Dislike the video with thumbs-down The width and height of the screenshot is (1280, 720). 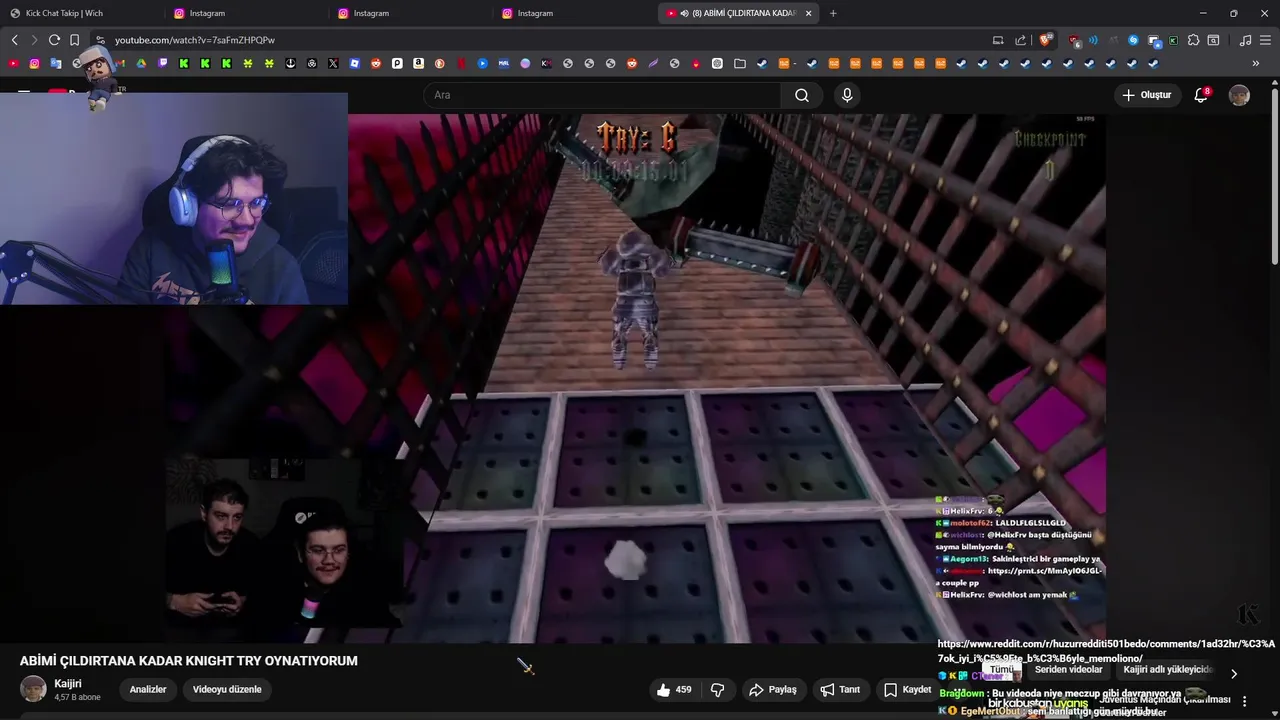(x=717, y=689)
